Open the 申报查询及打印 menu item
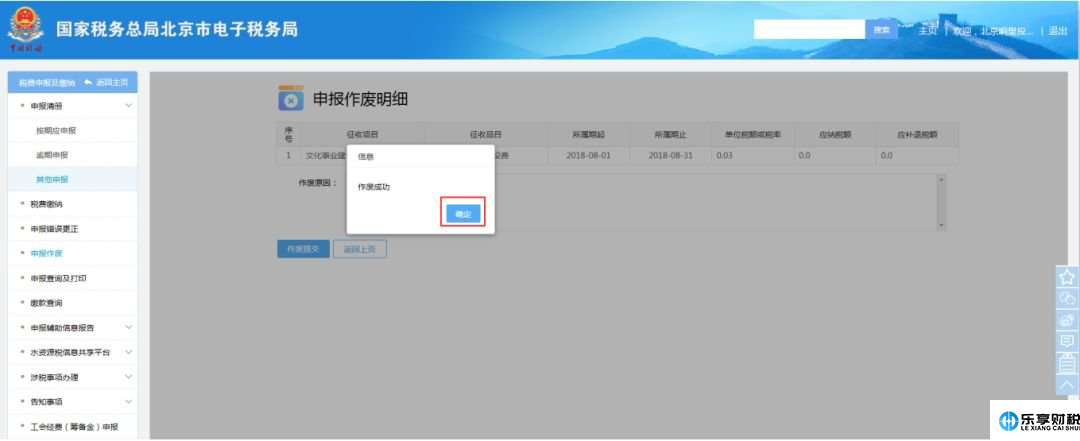Screen dimensions: 1080x441 58,278
